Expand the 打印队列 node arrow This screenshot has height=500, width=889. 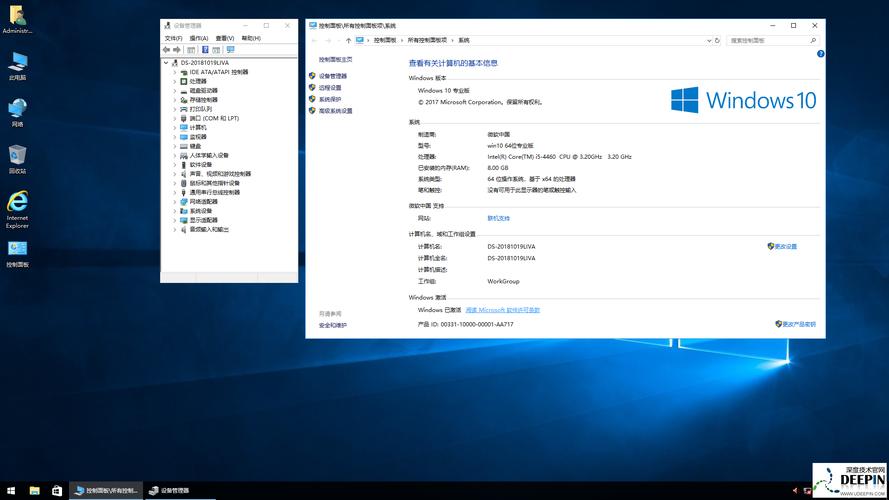coord(175,109)
